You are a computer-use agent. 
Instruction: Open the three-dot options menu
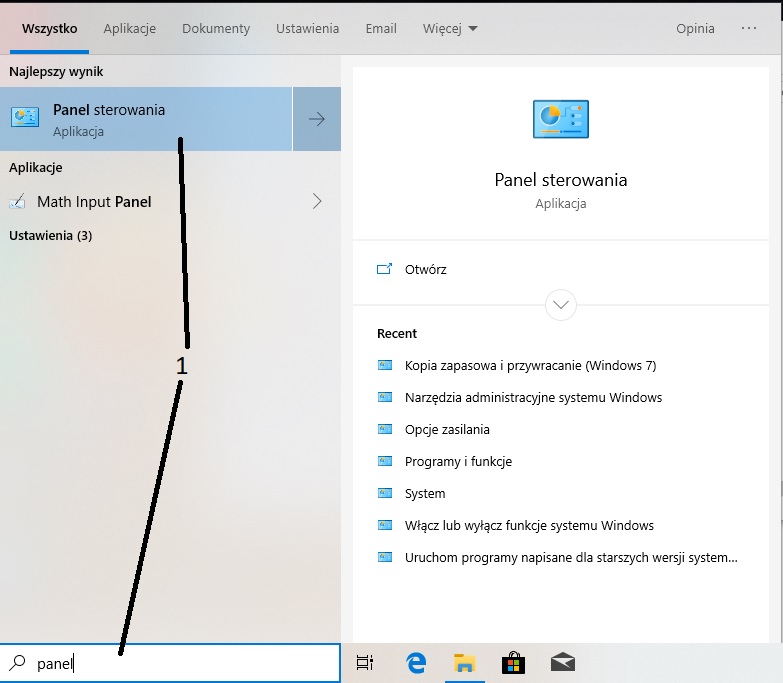(749, 28)
